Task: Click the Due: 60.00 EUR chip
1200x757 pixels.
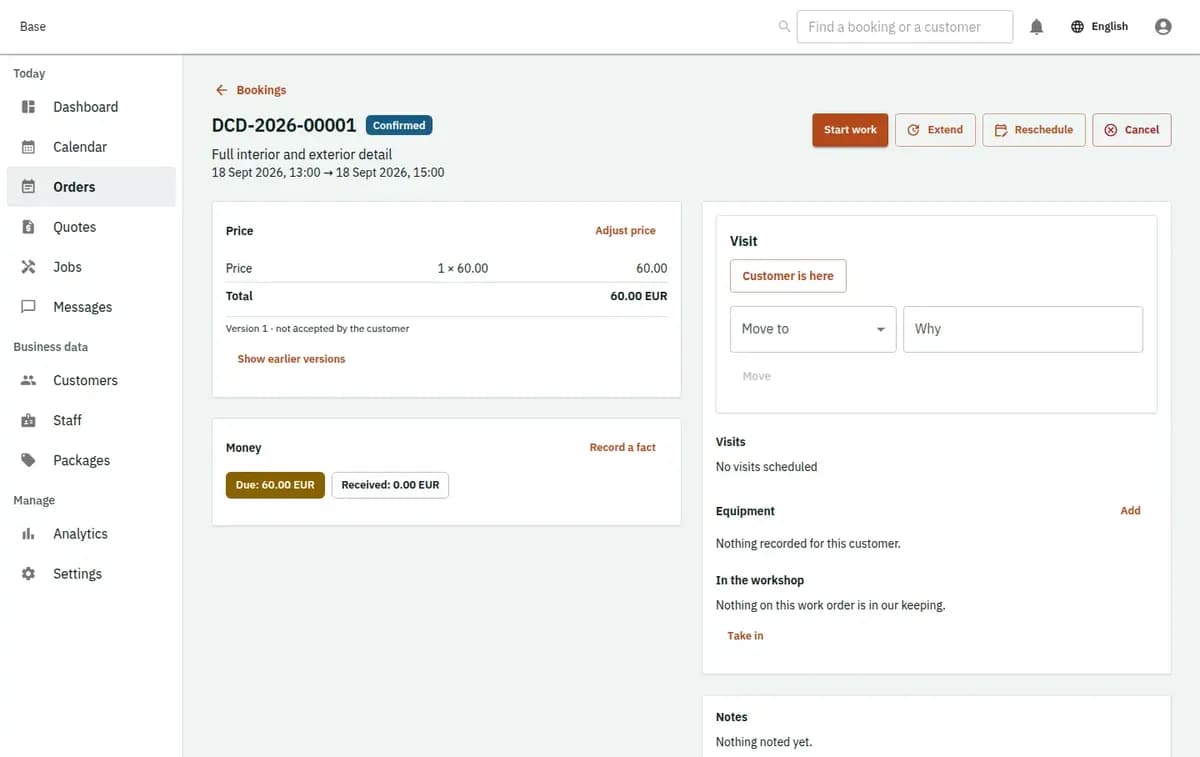Action: click(275, 485)
